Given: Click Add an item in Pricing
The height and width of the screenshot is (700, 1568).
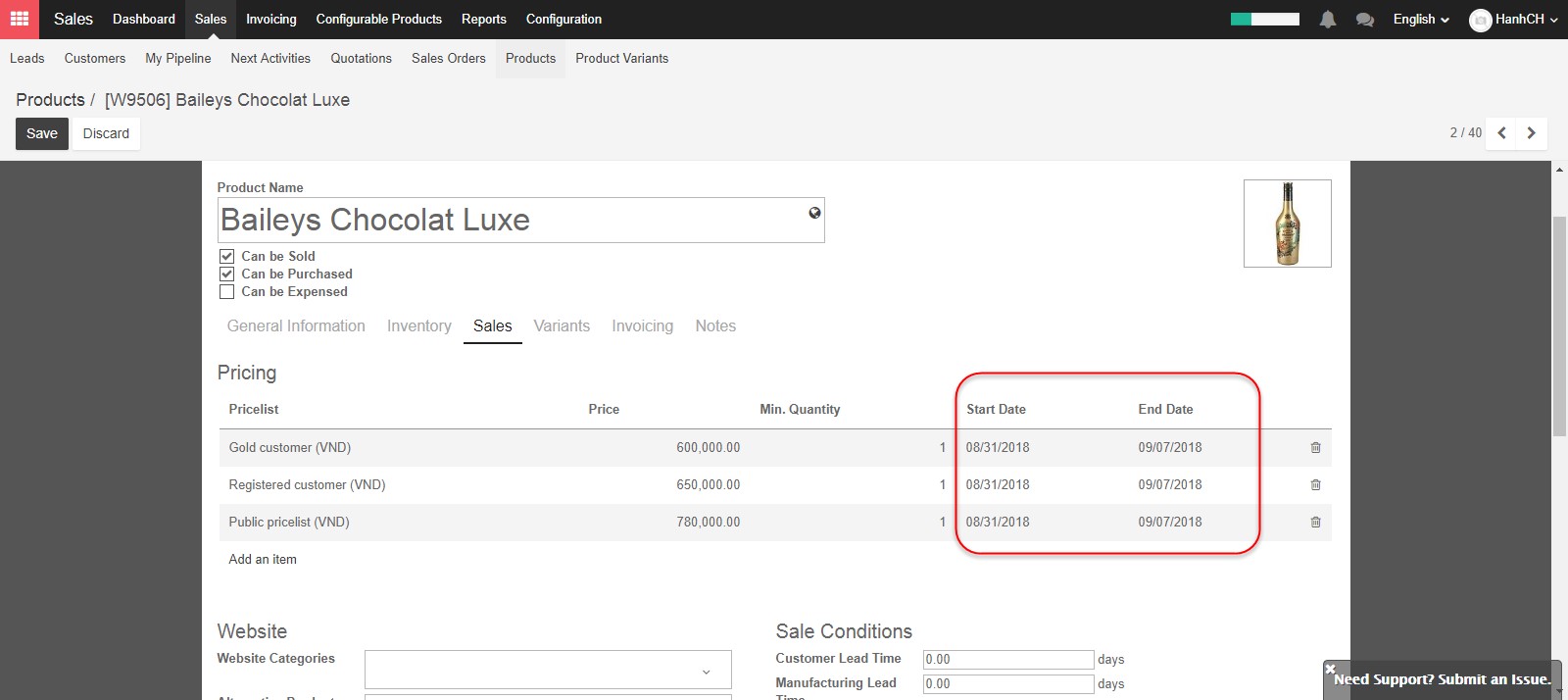Looking at the screenshot, I should 263,560.
